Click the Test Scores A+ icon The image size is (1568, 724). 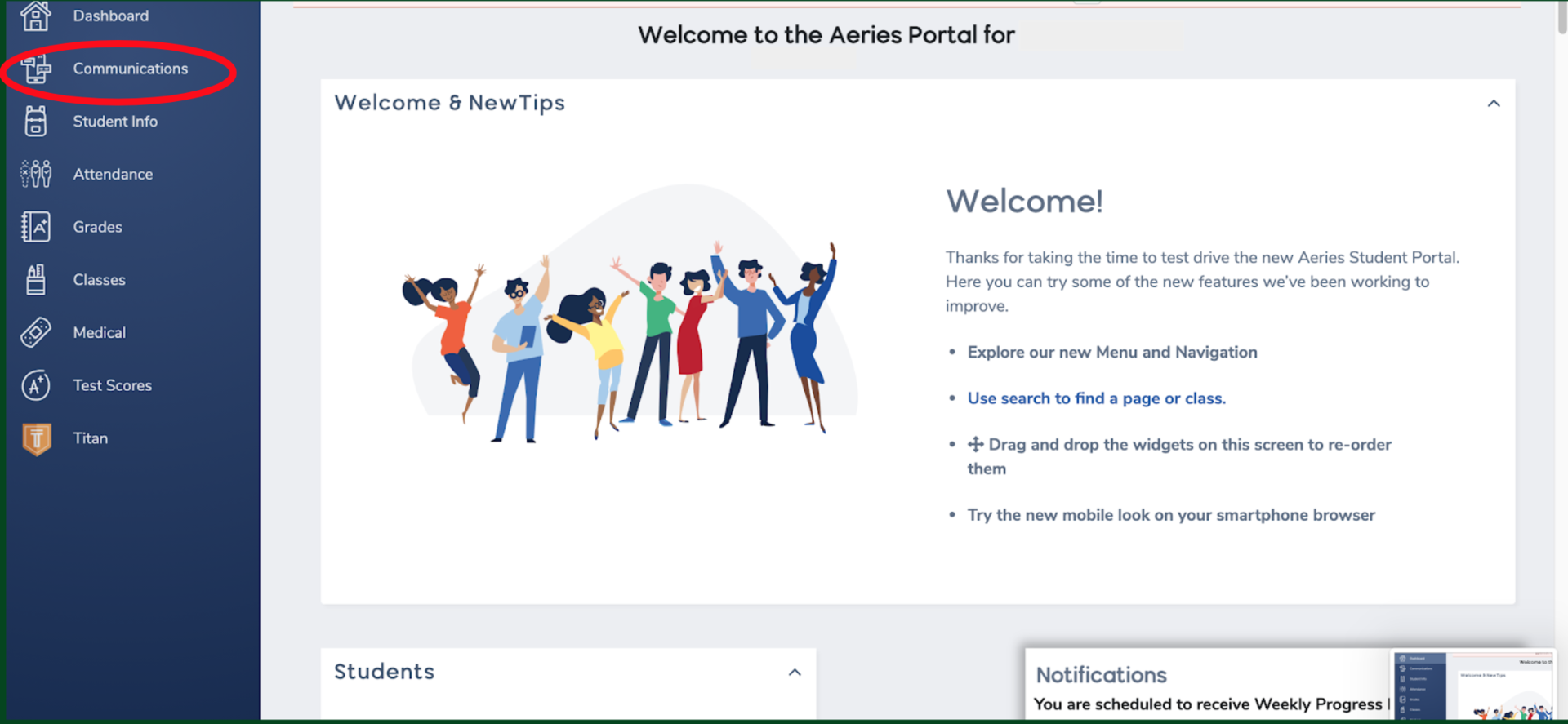[36, 385]
